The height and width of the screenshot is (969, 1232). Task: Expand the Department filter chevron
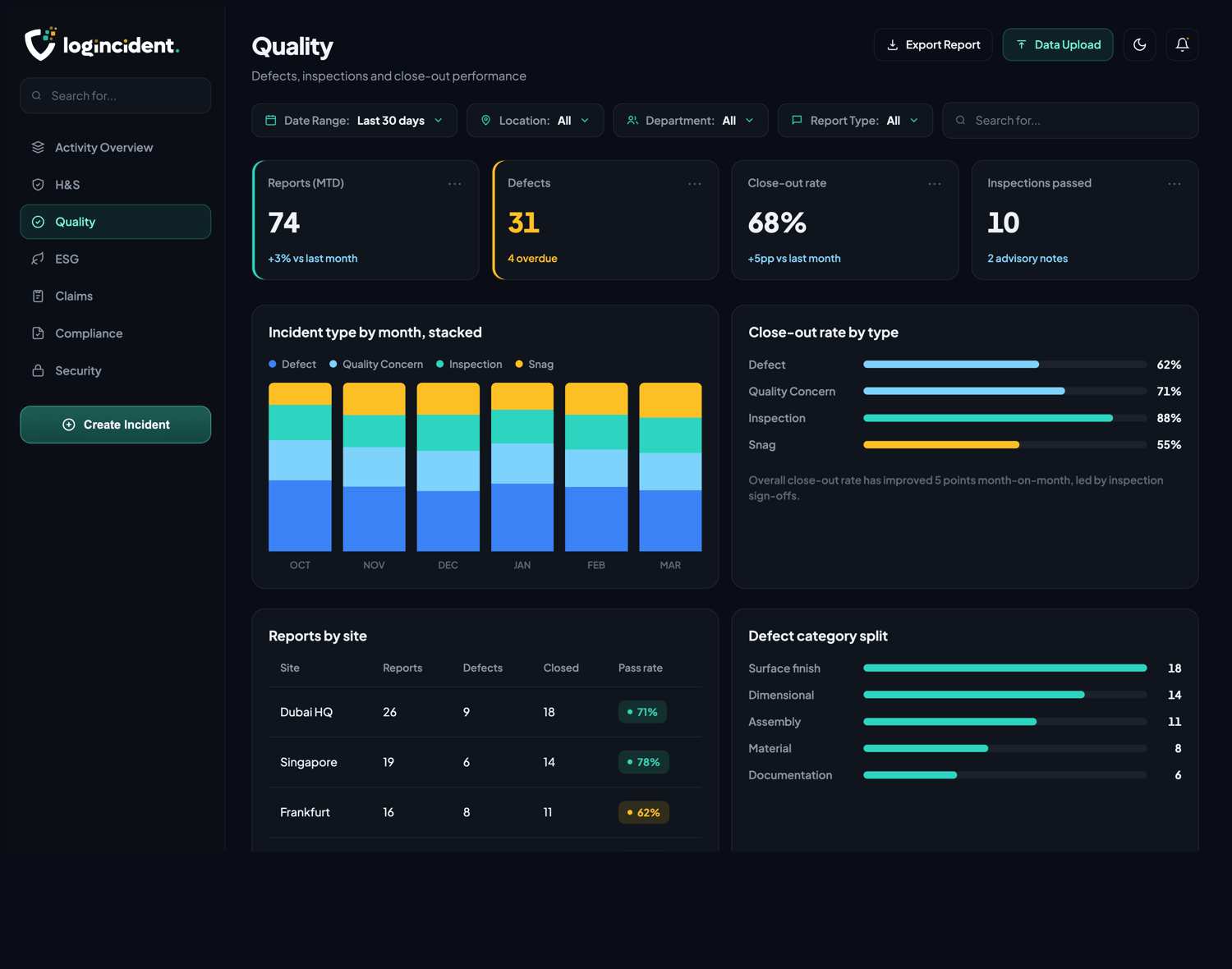[750, 121]
